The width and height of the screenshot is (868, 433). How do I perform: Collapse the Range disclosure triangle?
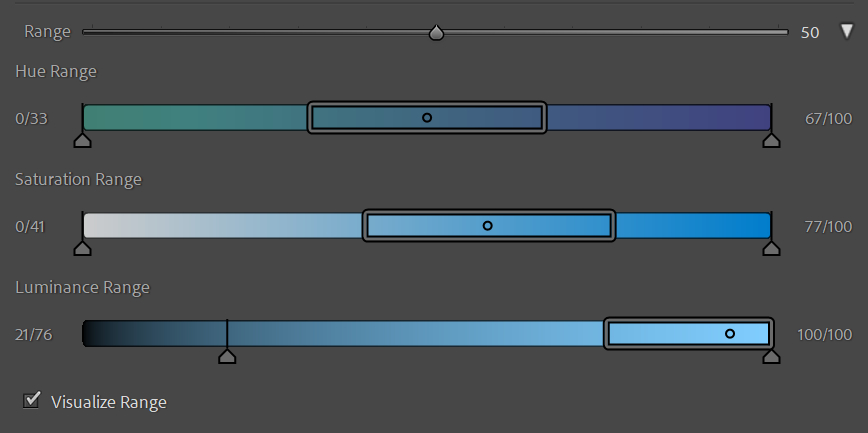click(x=847, y=32)
